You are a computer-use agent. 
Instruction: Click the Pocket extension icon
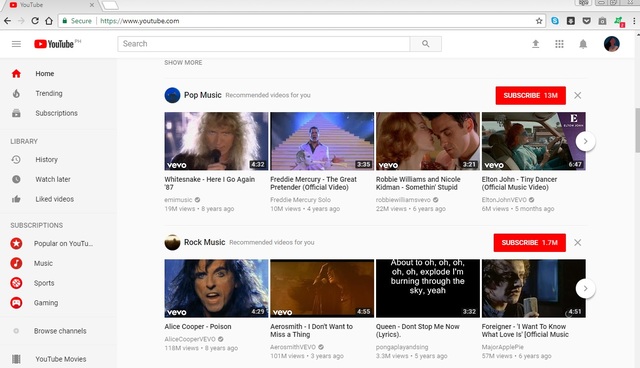[x=587, y=21]
